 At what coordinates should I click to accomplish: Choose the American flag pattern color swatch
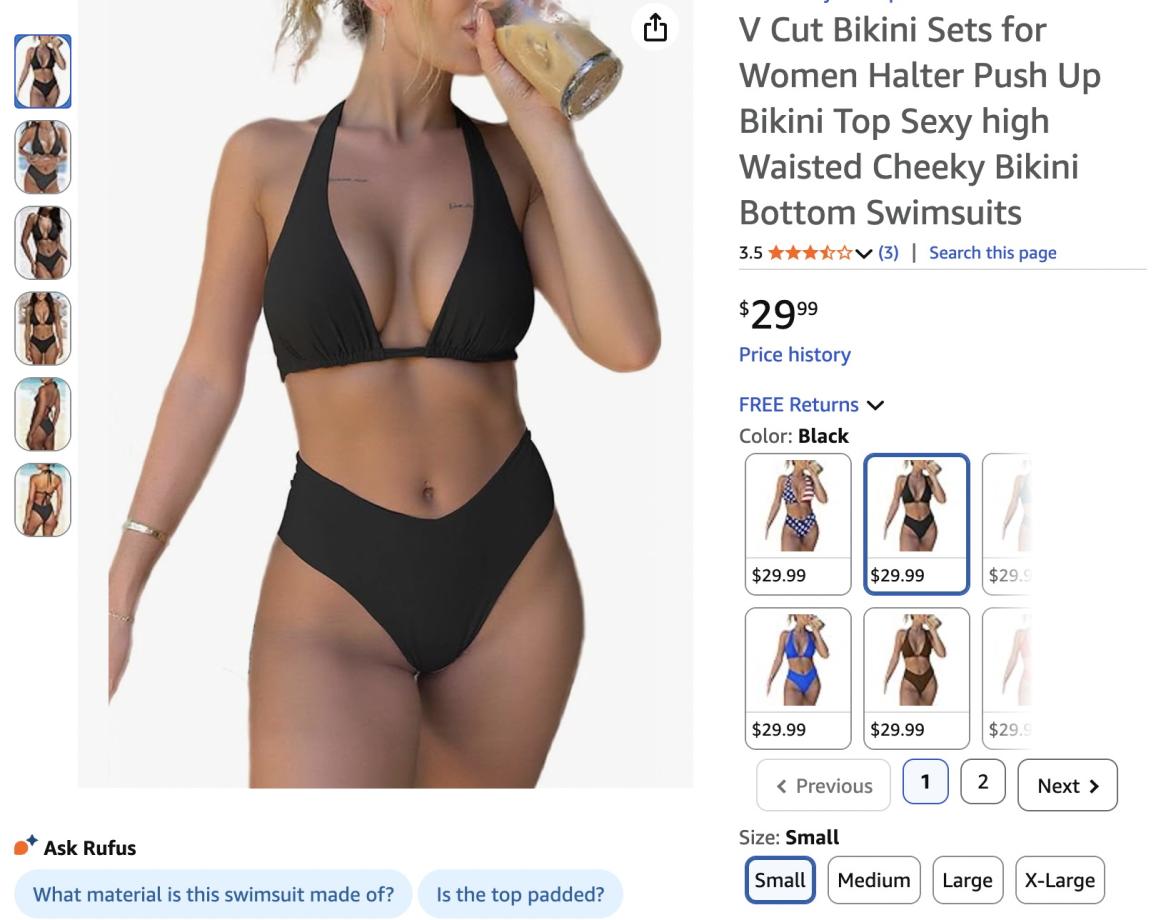click(x=798, y=523)
